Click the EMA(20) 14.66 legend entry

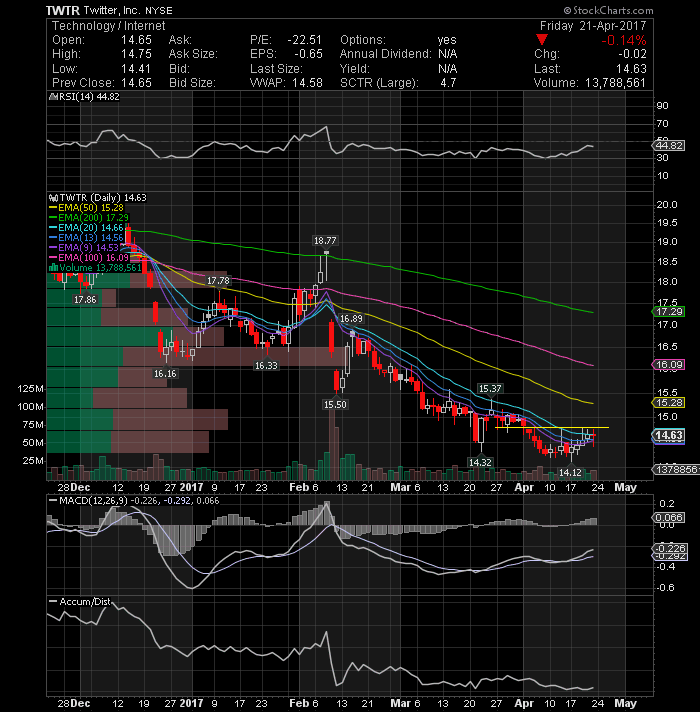86,227
